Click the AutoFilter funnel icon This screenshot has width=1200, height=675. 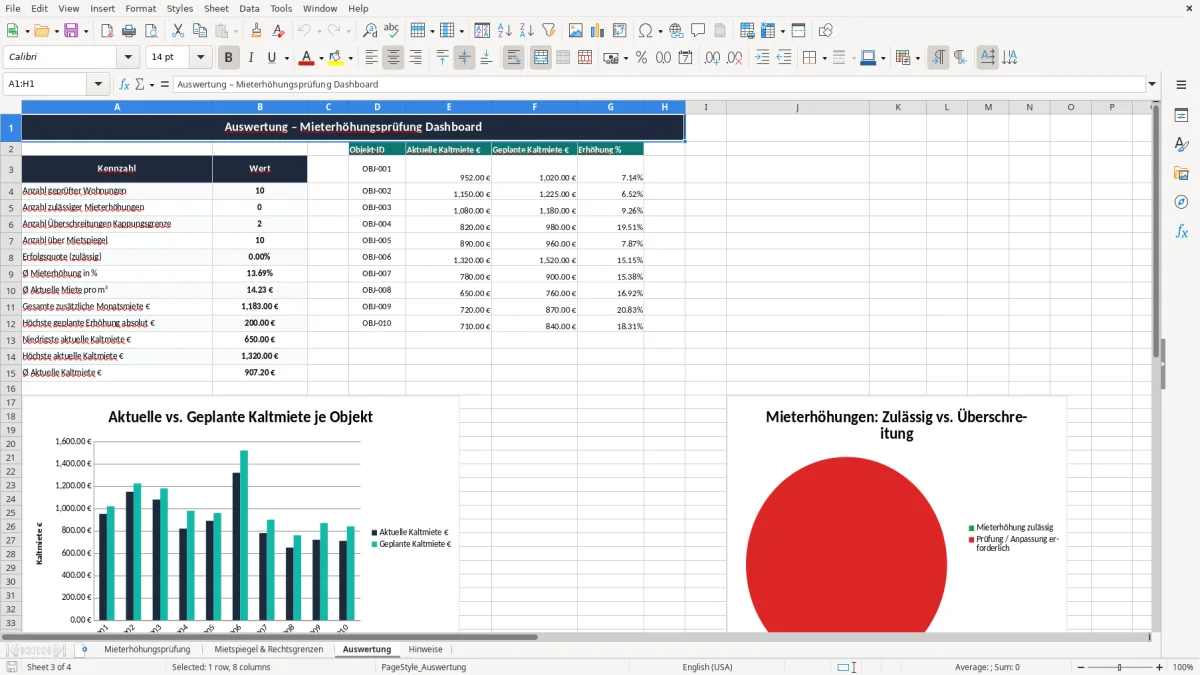pyautogui.click(x=549, y=31)
